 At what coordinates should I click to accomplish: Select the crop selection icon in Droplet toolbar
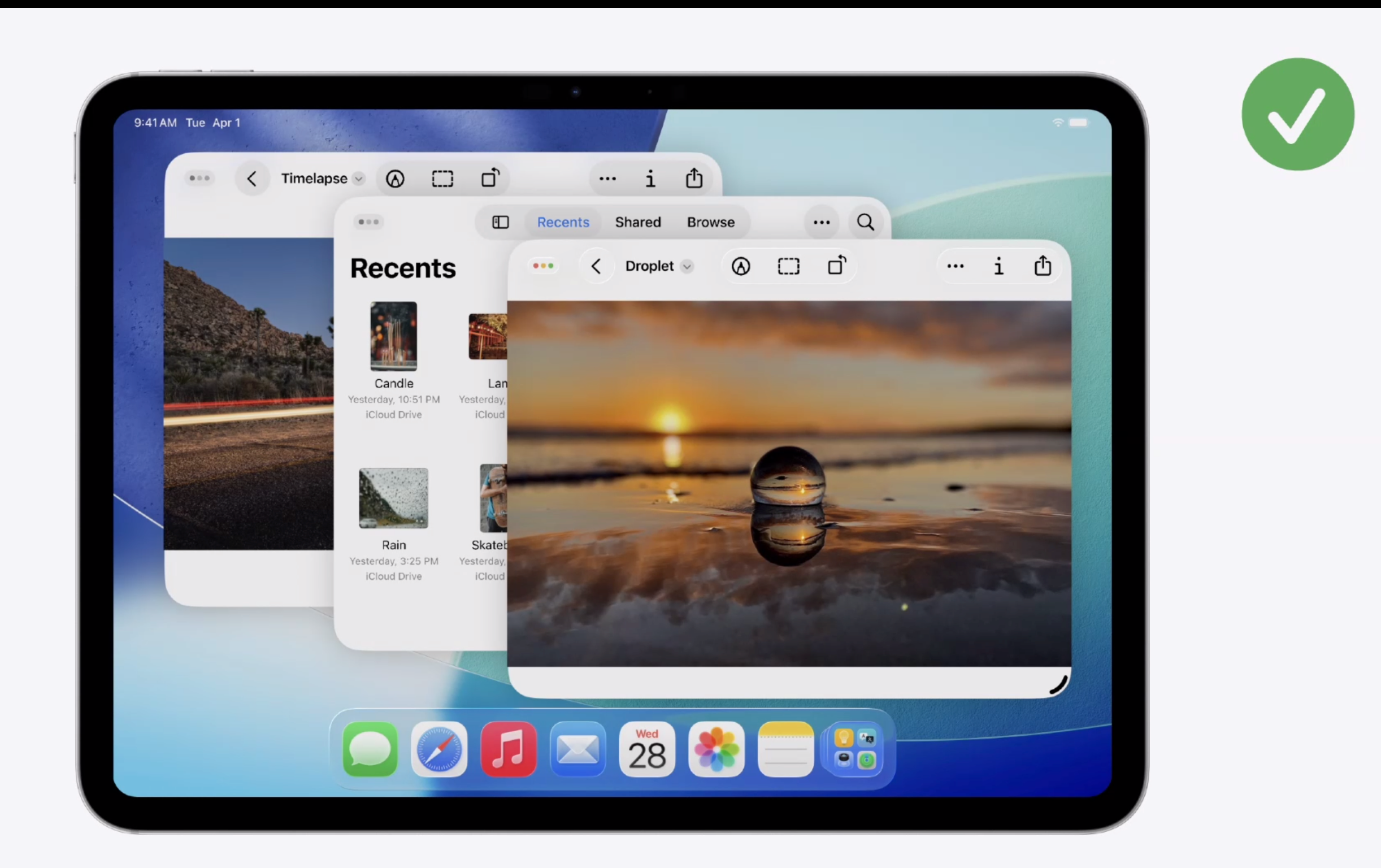pos(789,266)
